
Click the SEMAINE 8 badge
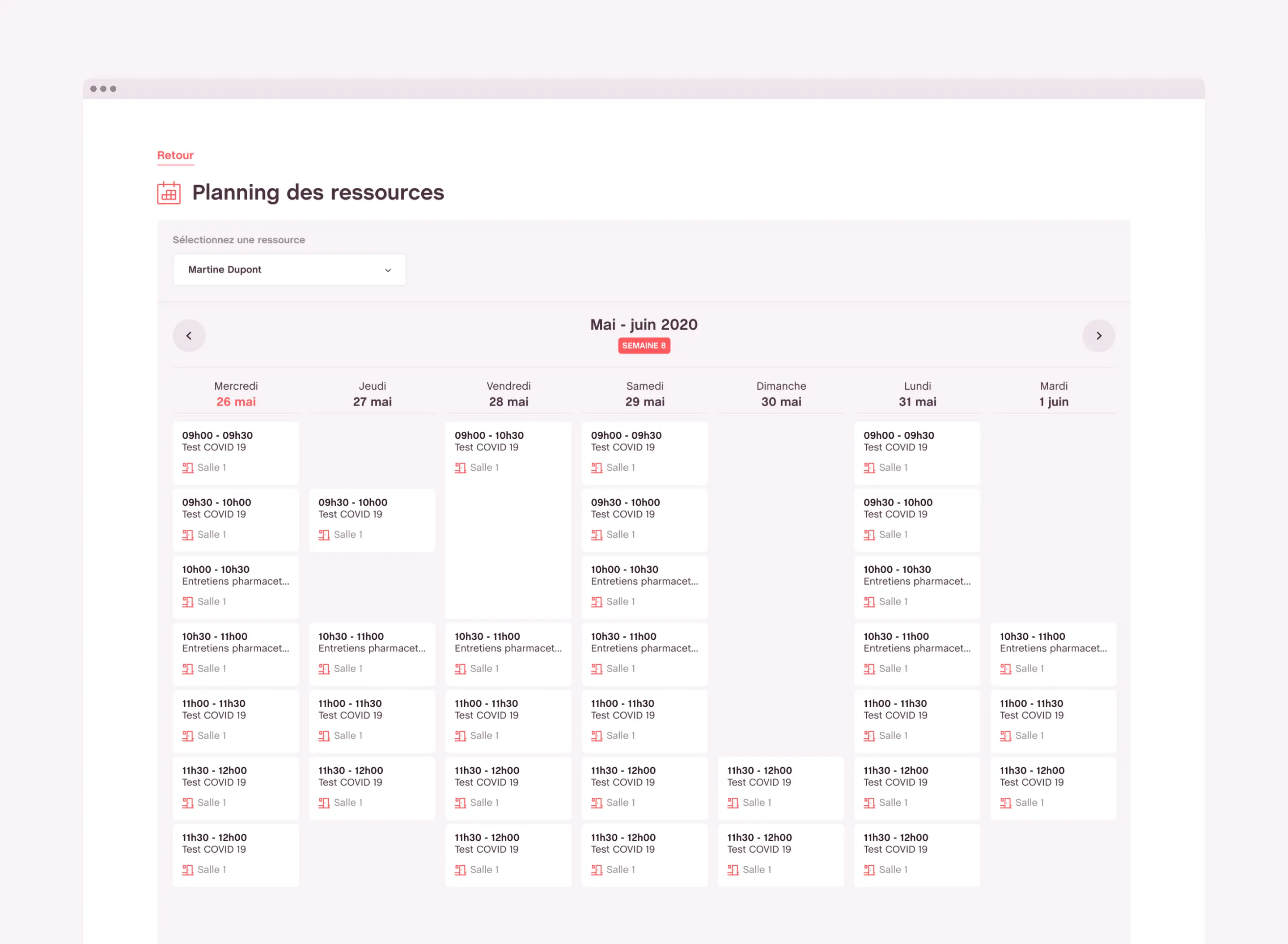pyautogui.click(x=644, y=346)
